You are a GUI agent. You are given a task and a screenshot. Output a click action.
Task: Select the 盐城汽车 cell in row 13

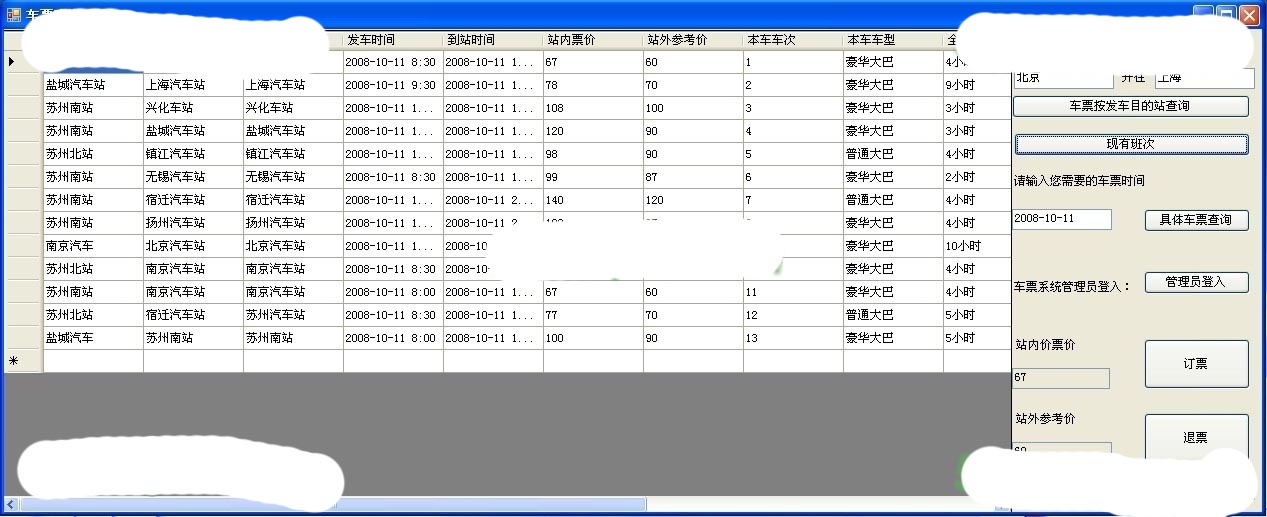coord(93,338)
